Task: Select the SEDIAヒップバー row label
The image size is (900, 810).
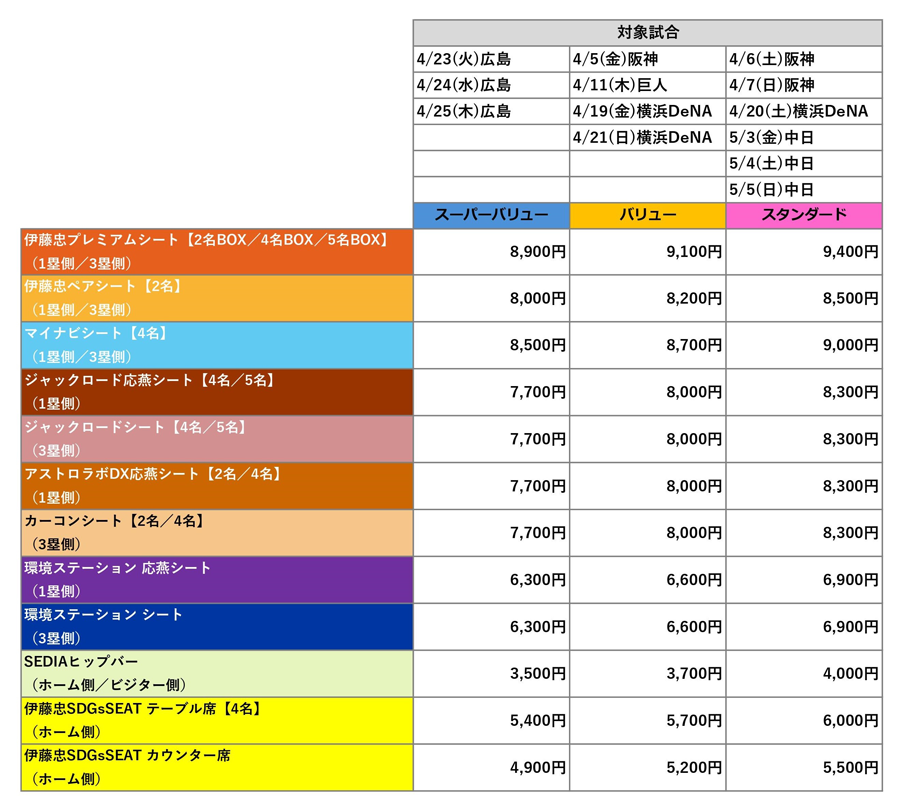Action: (217, 673)
